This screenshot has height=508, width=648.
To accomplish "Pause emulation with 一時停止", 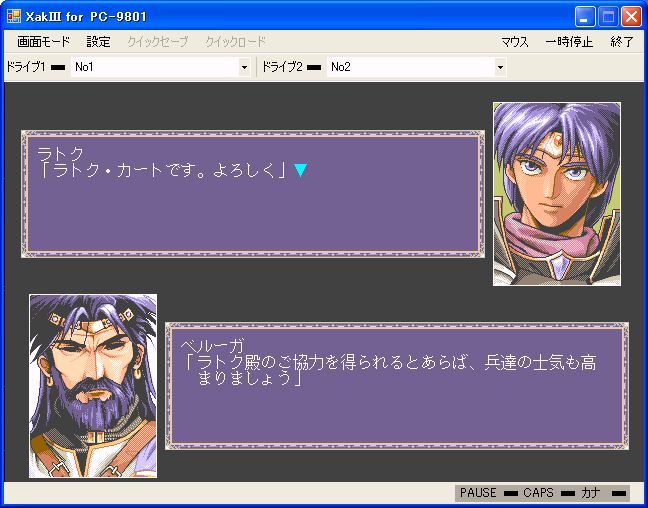I will tap(569, 42).
